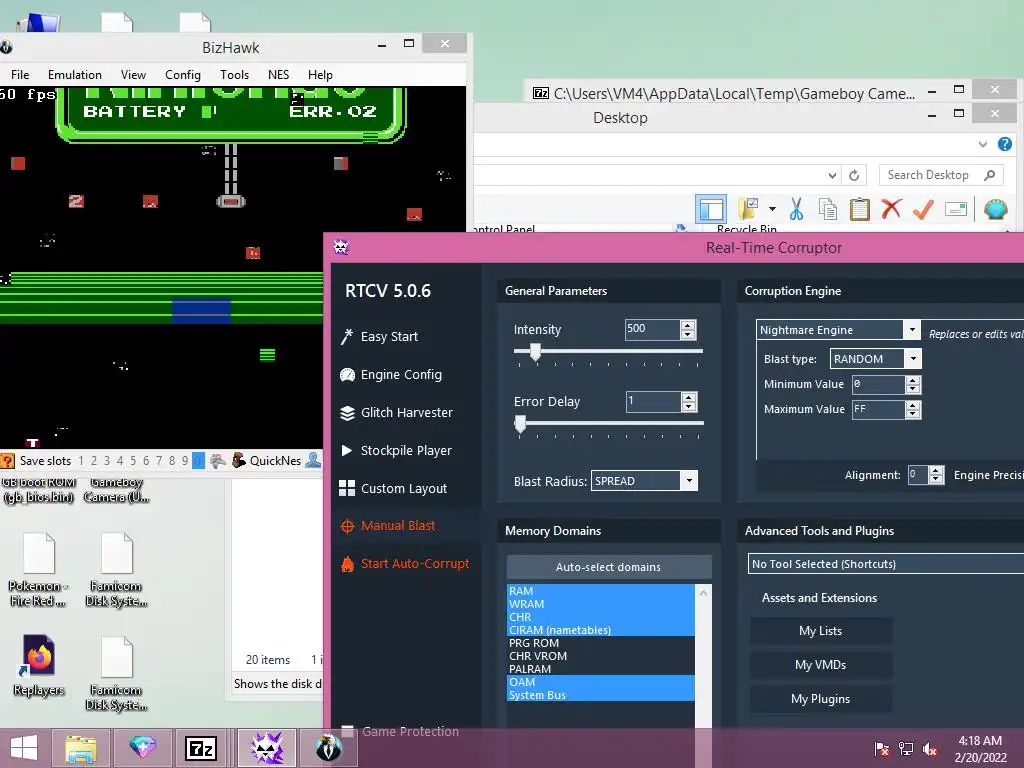The width and height of the screenshot is (1024, 768).
Task: Toggle the preview pane layout icon in Explorer
Action: (711, 209)
